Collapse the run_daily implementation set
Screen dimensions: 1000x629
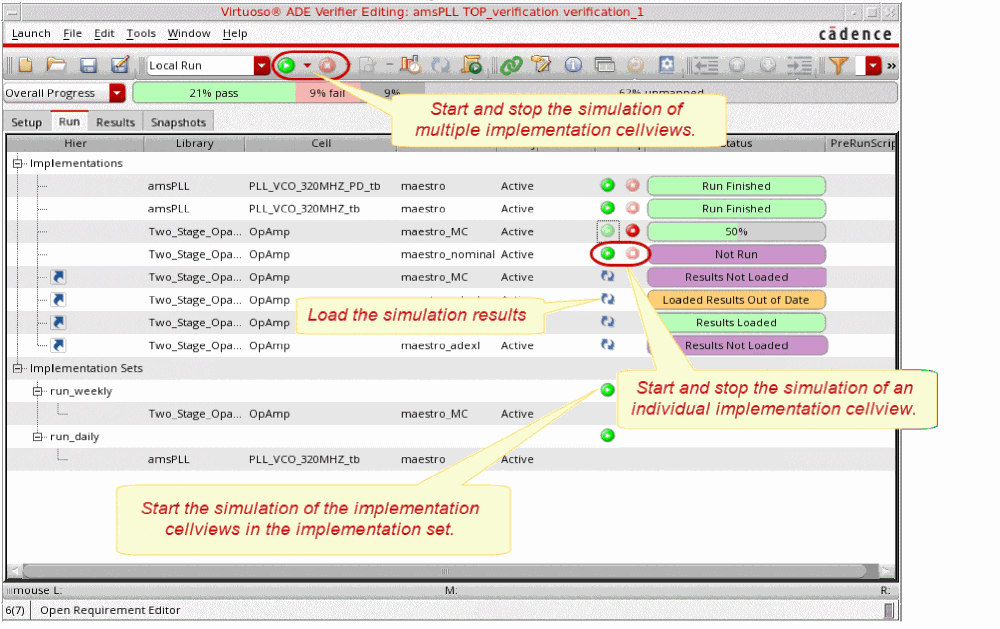click(39, 437)
